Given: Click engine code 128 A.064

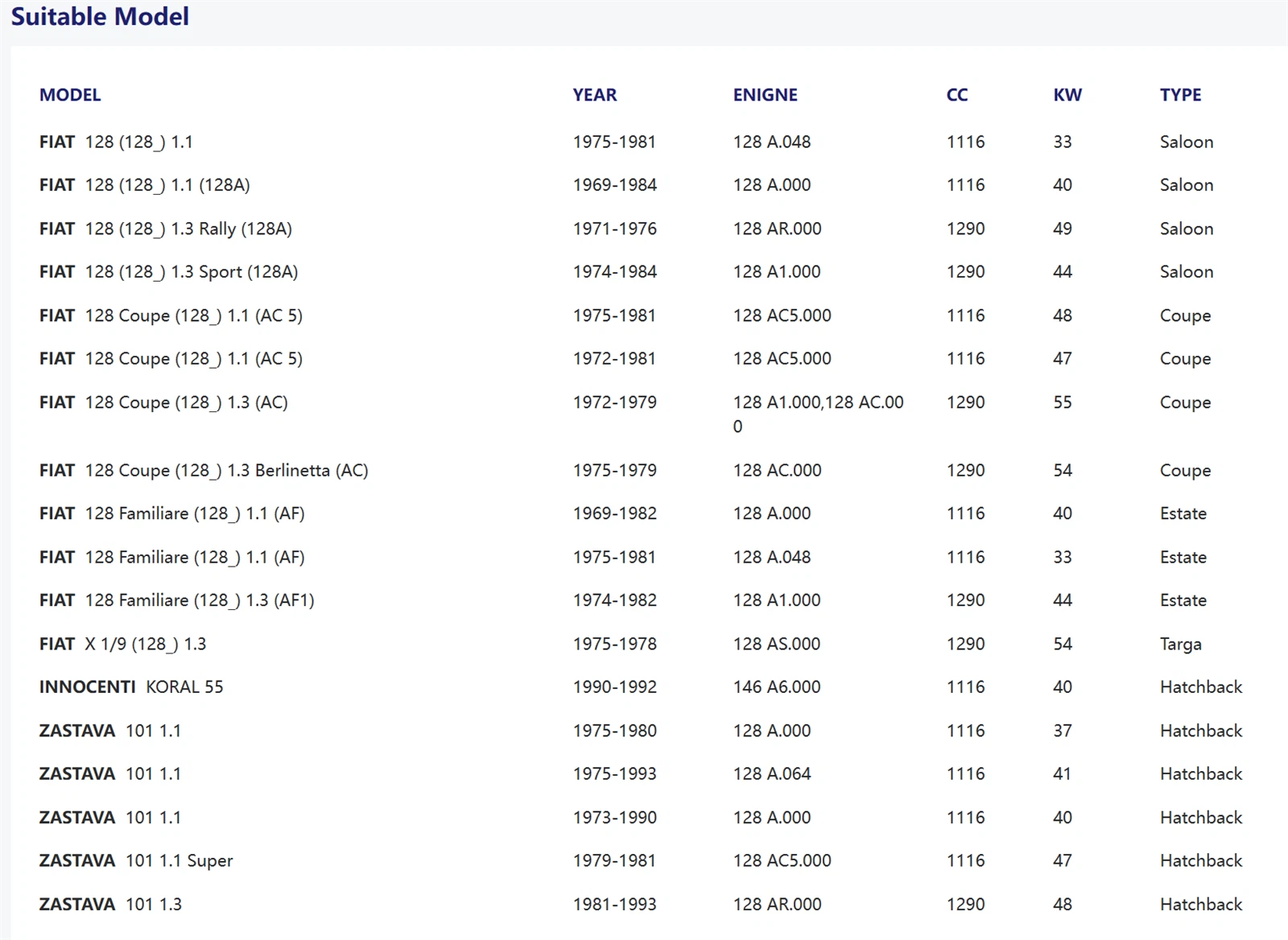Looking at the screenshot, I should pos(772,774).
